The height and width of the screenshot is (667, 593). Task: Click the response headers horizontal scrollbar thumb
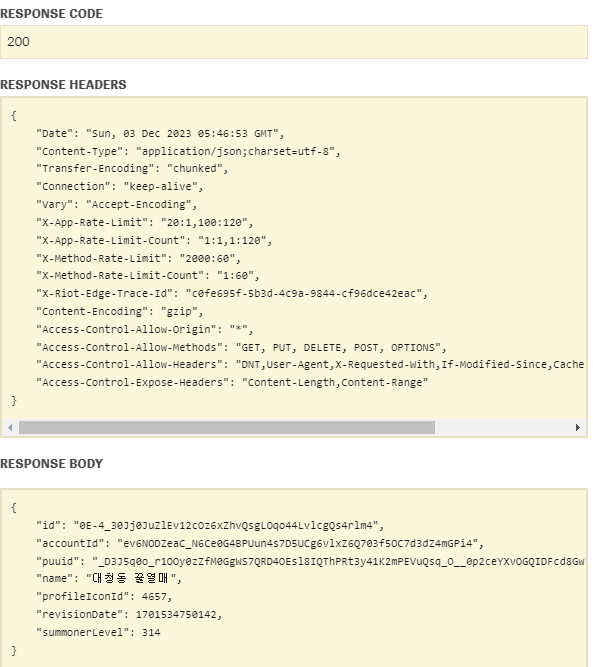pos(227,427)
